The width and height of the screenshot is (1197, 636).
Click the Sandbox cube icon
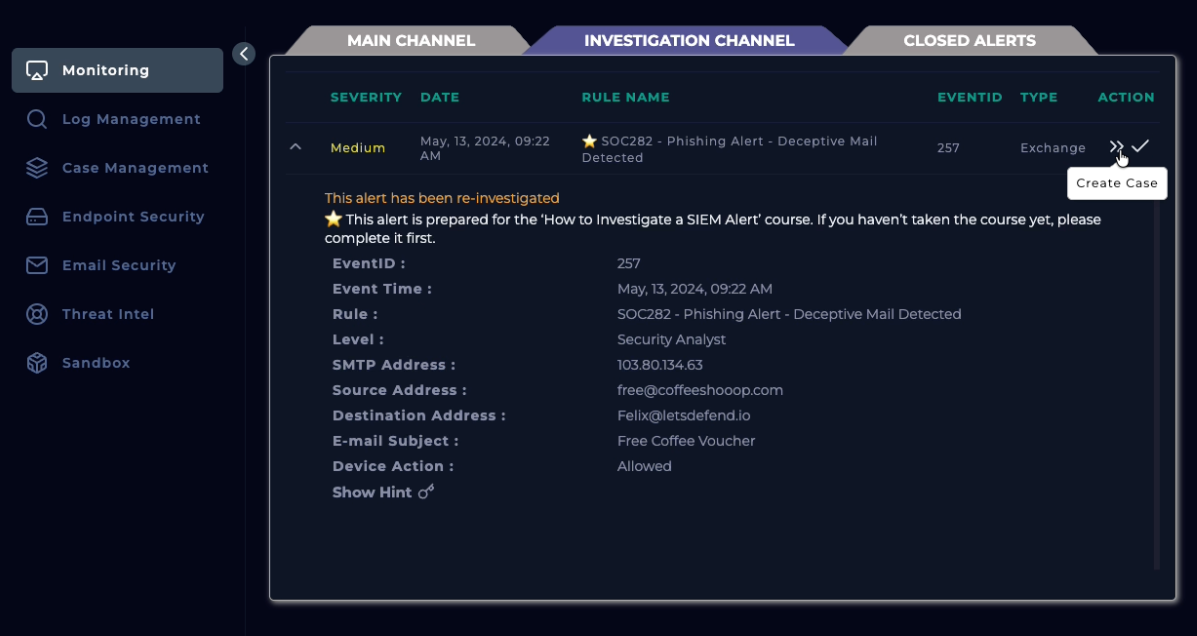37,363
